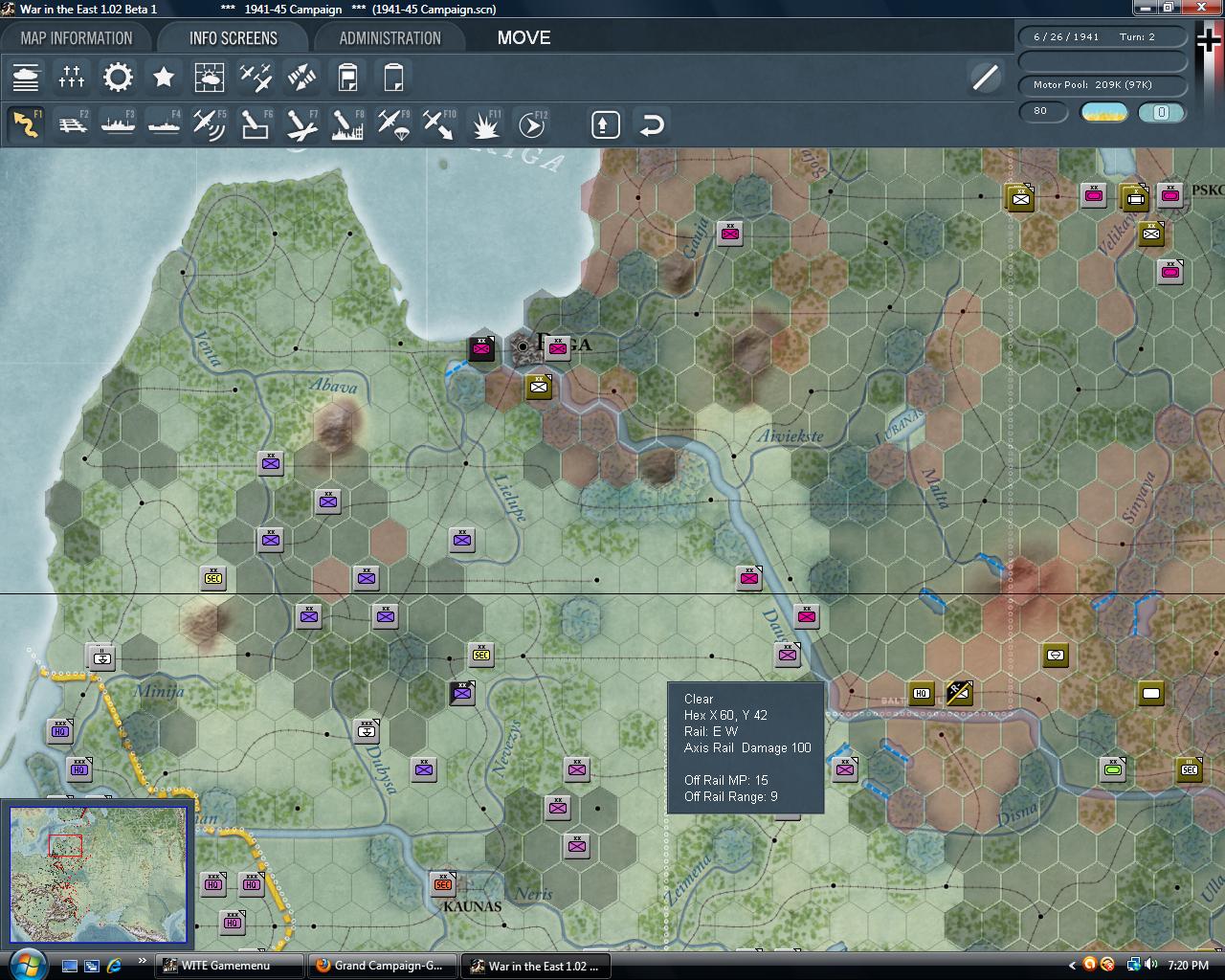Click the teal pill showing 0

(x=1162, y=112)
